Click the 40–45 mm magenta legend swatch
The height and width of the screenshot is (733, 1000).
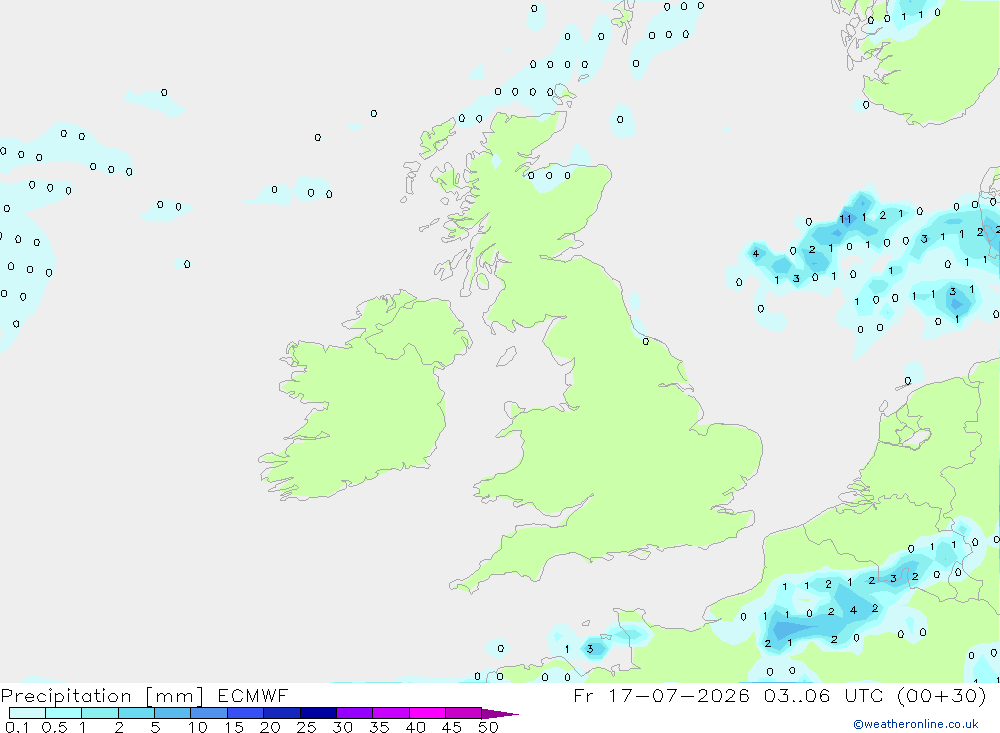coord(427,713)
